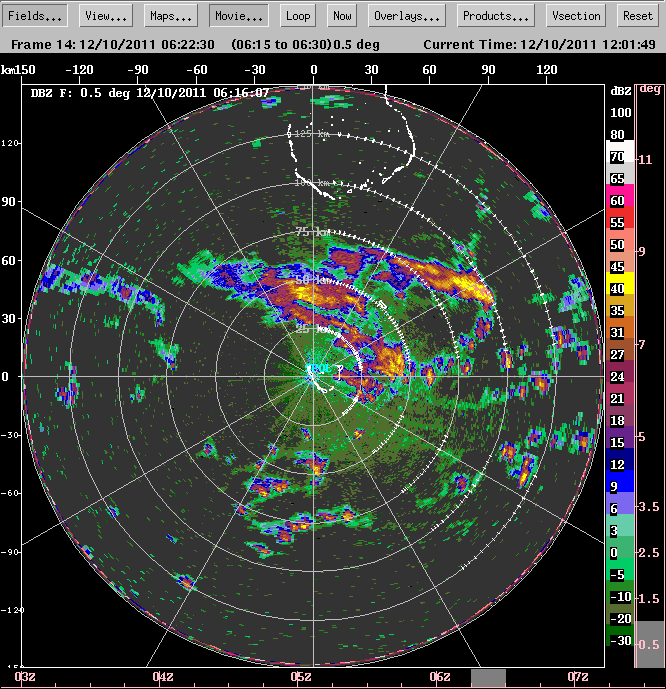Jump to 04z on the time axis
This screenshot has height=689, width=666.
click(163, 677)
